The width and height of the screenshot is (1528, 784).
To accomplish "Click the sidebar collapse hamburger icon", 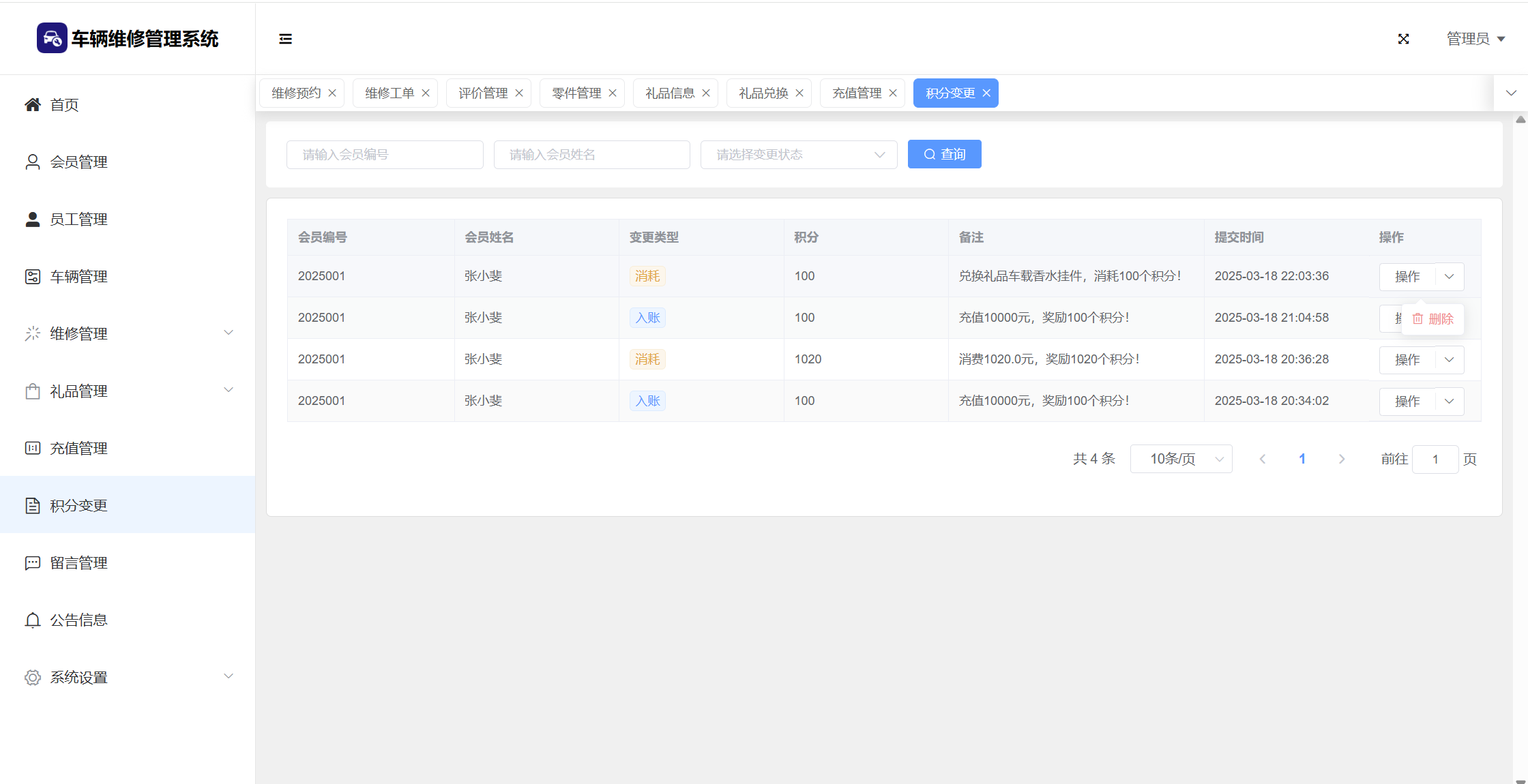I will 285,39.
